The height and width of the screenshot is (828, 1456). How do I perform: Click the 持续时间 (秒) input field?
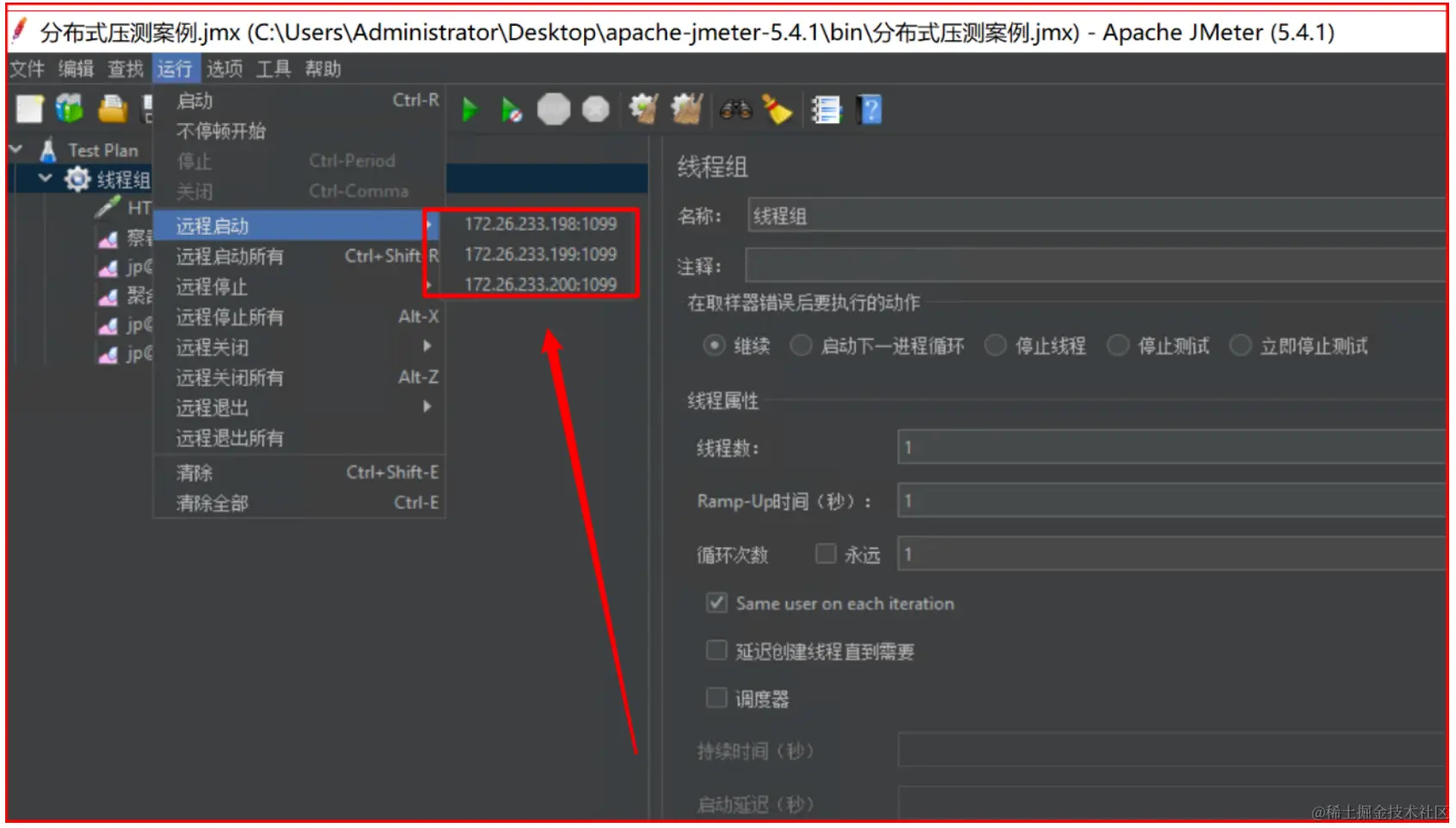[x=1172, y=751]
